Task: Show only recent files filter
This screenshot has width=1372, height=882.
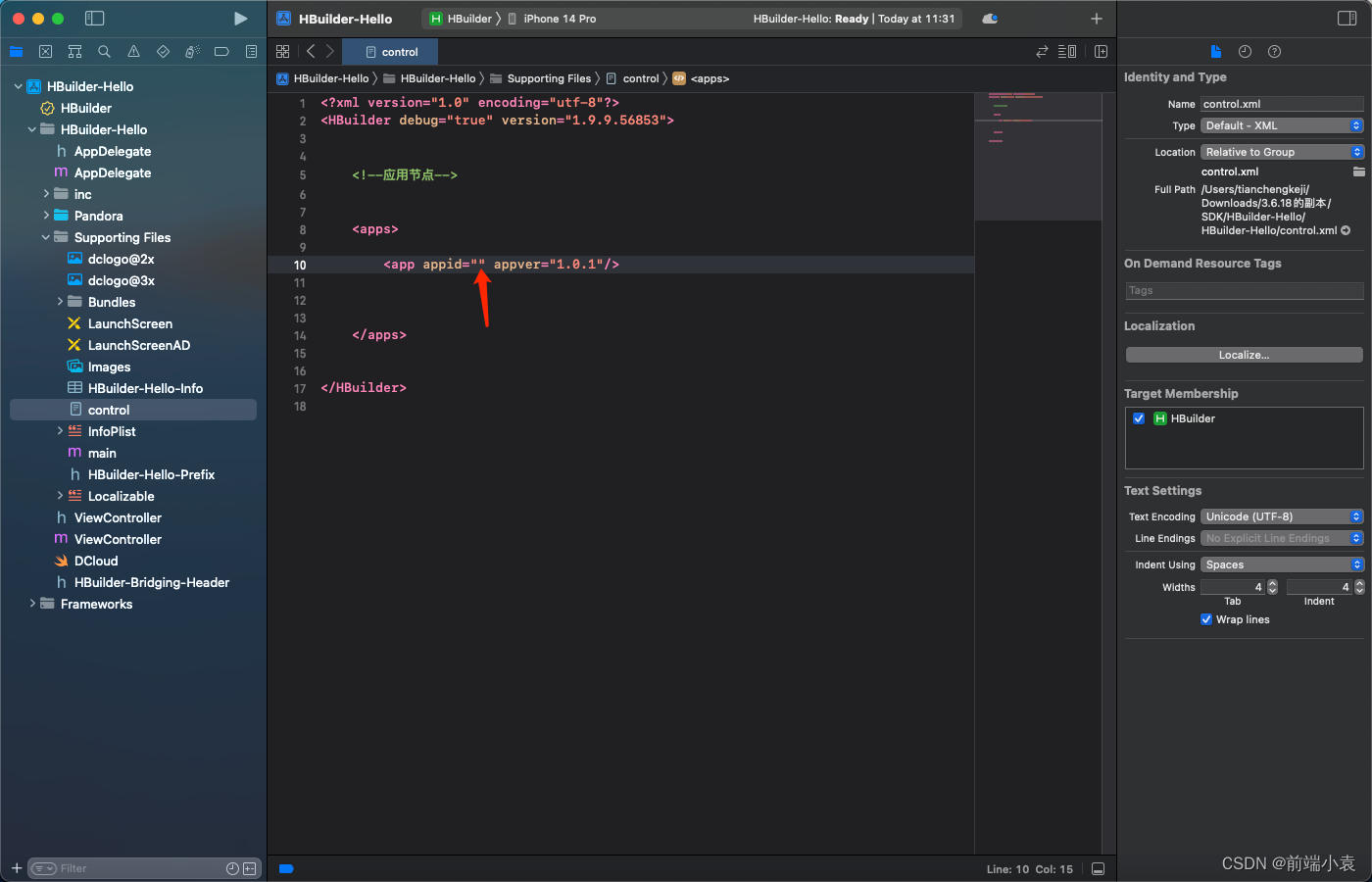Action: click(232, 868)
